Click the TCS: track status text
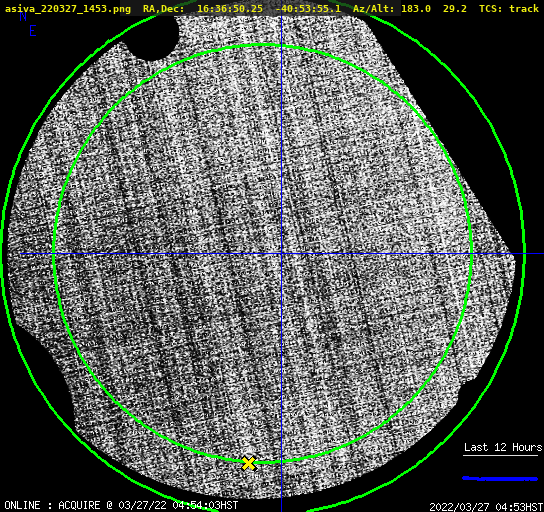544x512 pixels. coord(509,8)
